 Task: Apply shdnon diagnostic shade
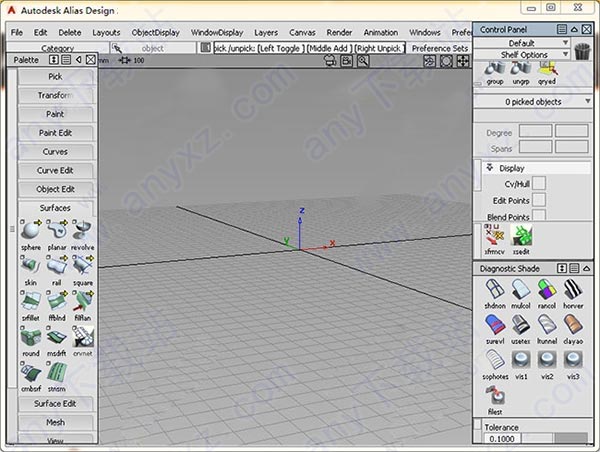pos(495,289)
